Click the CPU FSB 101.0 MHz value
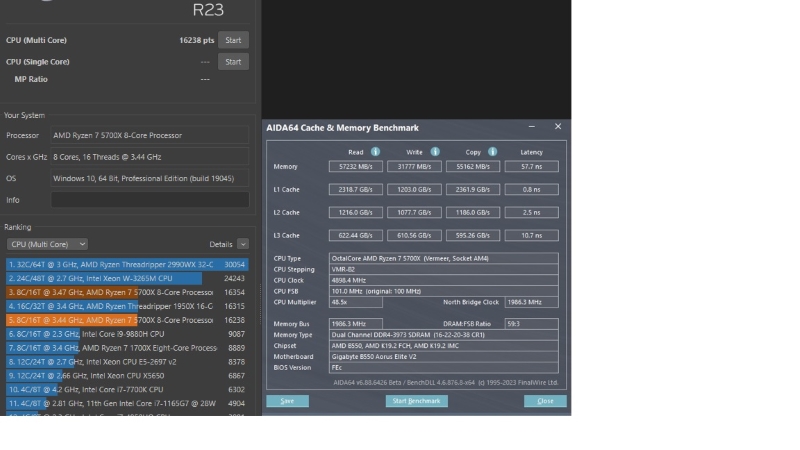 click(443, 291)
